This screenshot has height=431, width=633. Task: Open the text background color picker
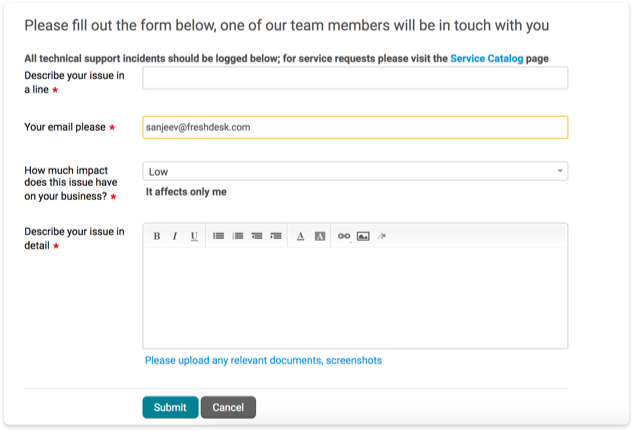pos(320,236)
